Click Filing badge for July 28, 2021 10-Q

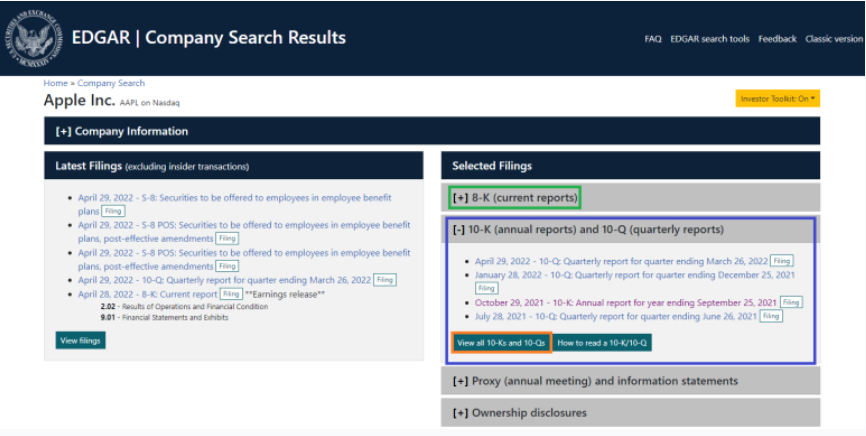771,316
